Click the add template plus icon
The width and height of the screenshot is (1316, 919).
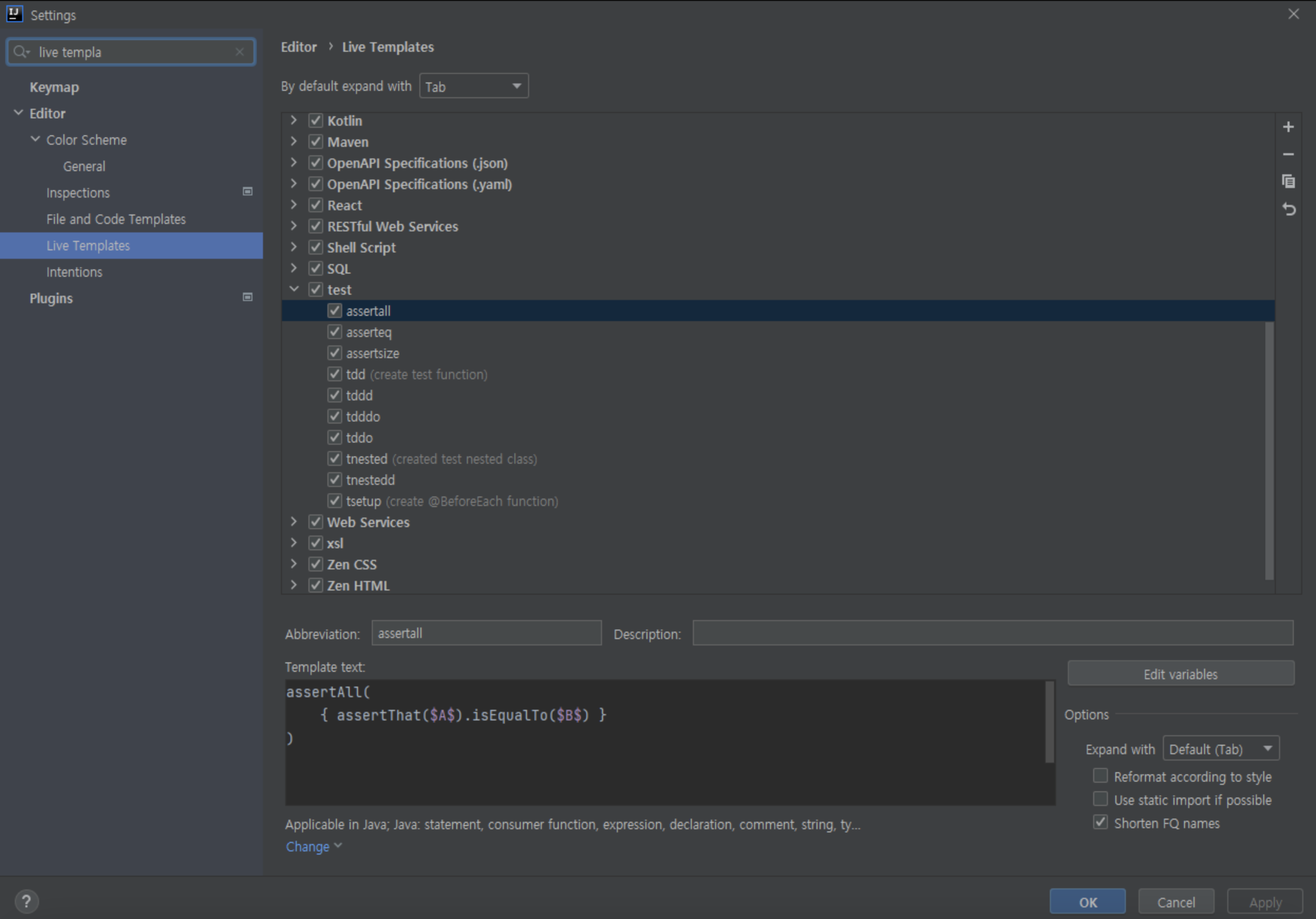click(1288, 127)
